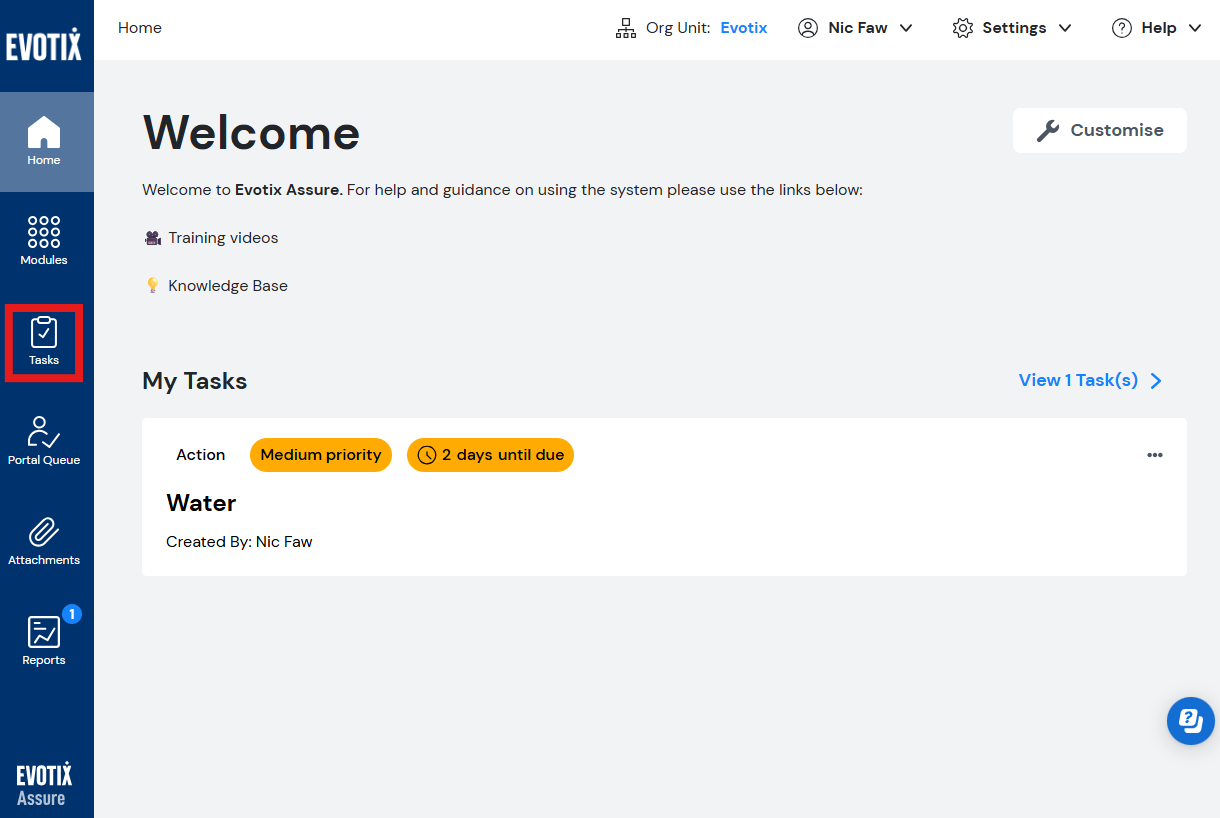Image resolution: width=1220 pixels, height=818 pixels.
Task: Click the Medium priority badge
Action: (321, 455)
